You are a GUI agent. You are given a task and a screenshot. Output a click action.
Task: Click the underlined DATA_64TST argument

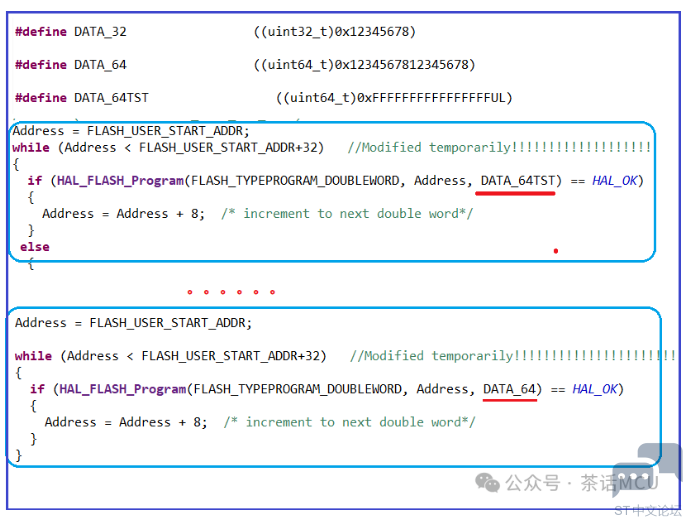pyautogui.click(x=517, y=180)
